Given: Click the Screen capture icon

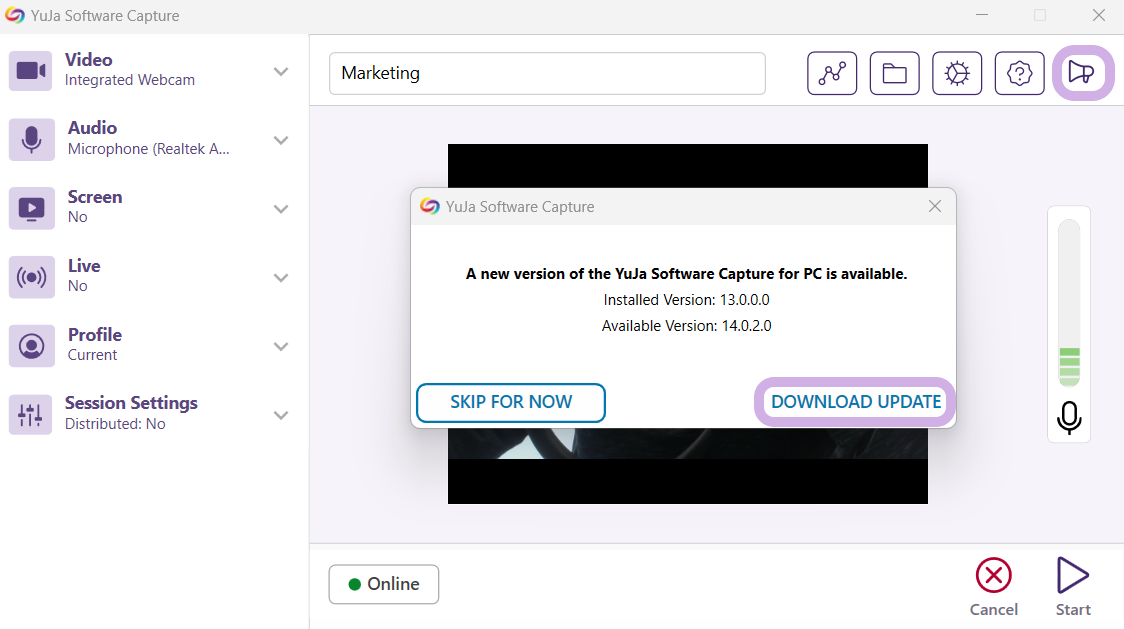Looking at the screenshot, I should click(31, 208).
